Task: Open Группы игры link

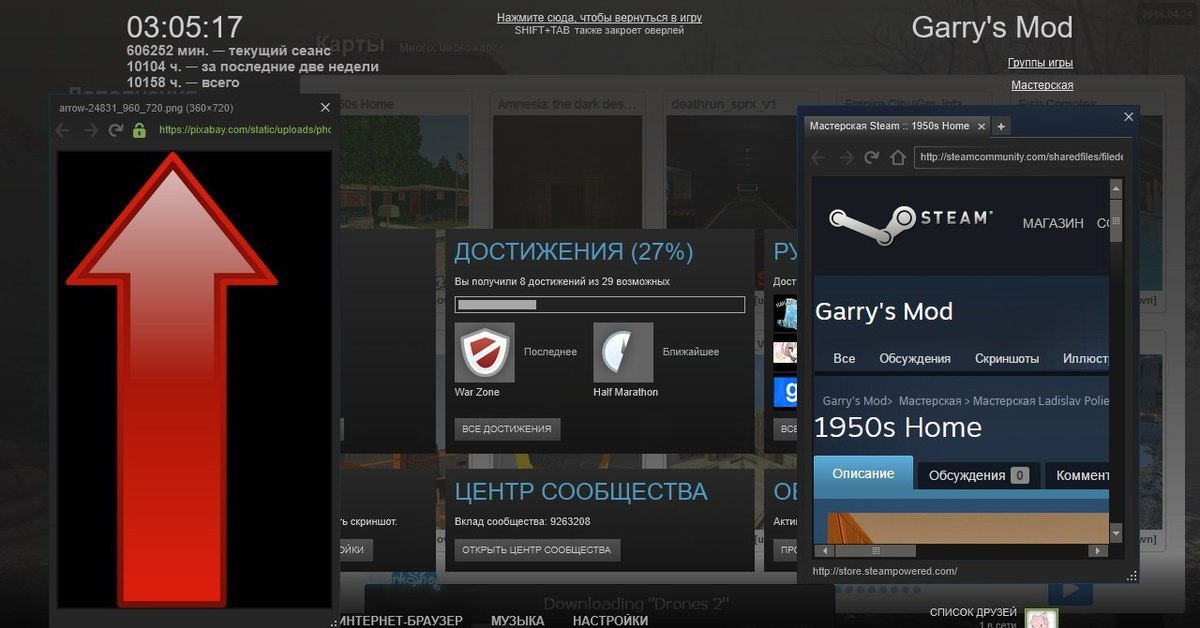Action: pyautogui.click(x=1041, y=63)
